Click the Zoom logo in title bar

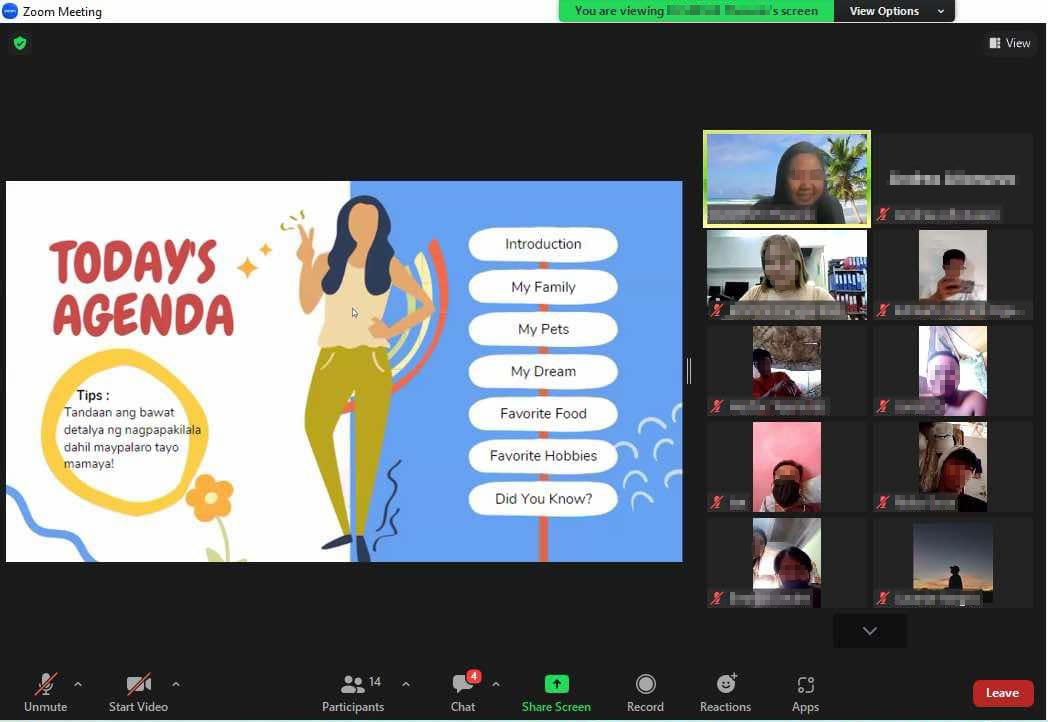pyautogui.click(x=10, y=11)
